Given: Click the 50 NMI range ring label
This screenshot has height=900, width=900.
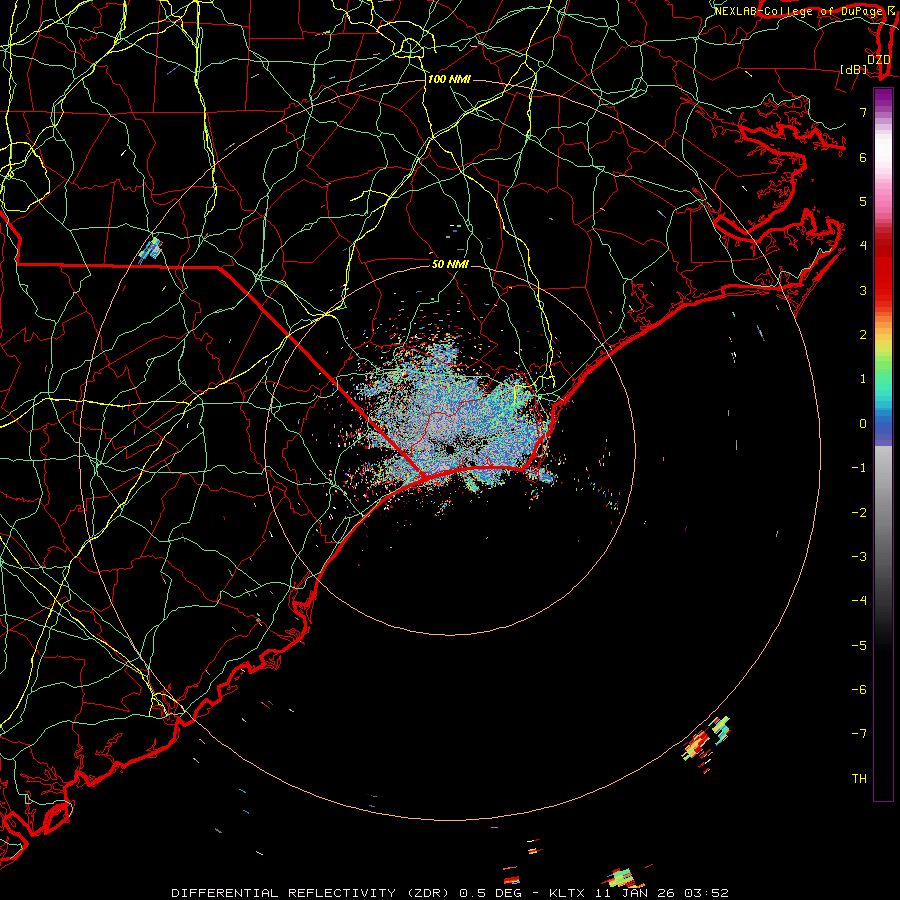Looking at the screenshot, I should (x=450, y=264).
